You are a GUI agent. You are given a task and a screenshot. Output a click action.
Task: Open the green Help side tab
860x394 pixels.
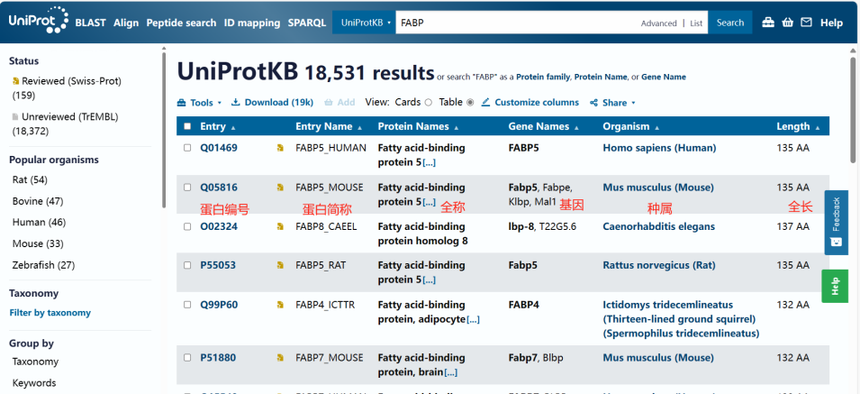pyautogui.click(x=834, y=286)
